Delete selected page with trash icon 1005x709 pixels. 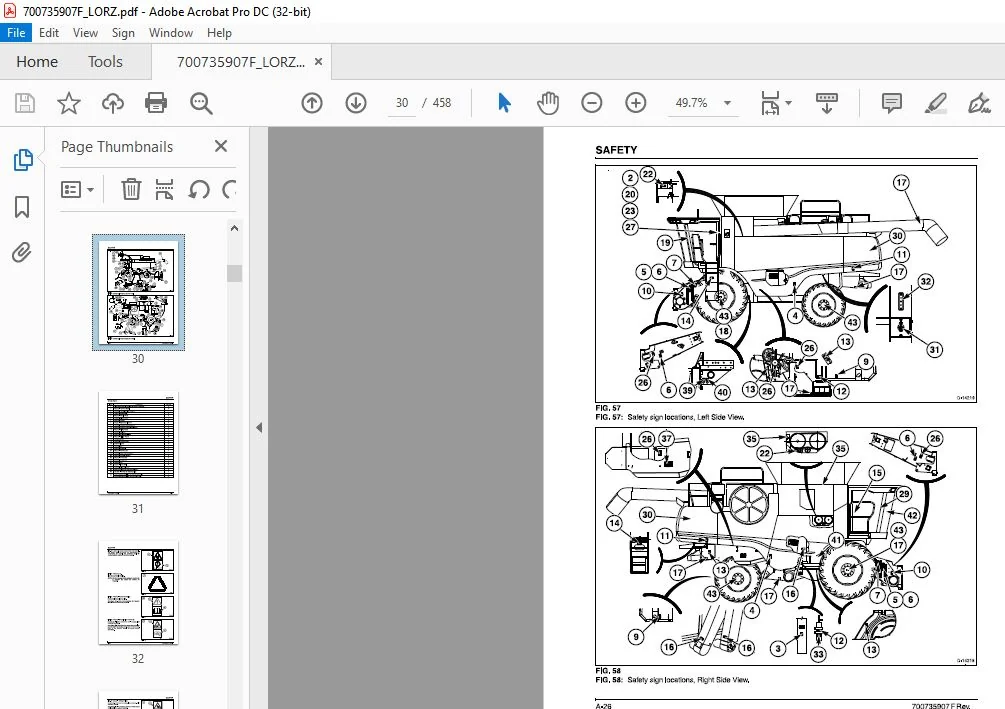[131, 190]
